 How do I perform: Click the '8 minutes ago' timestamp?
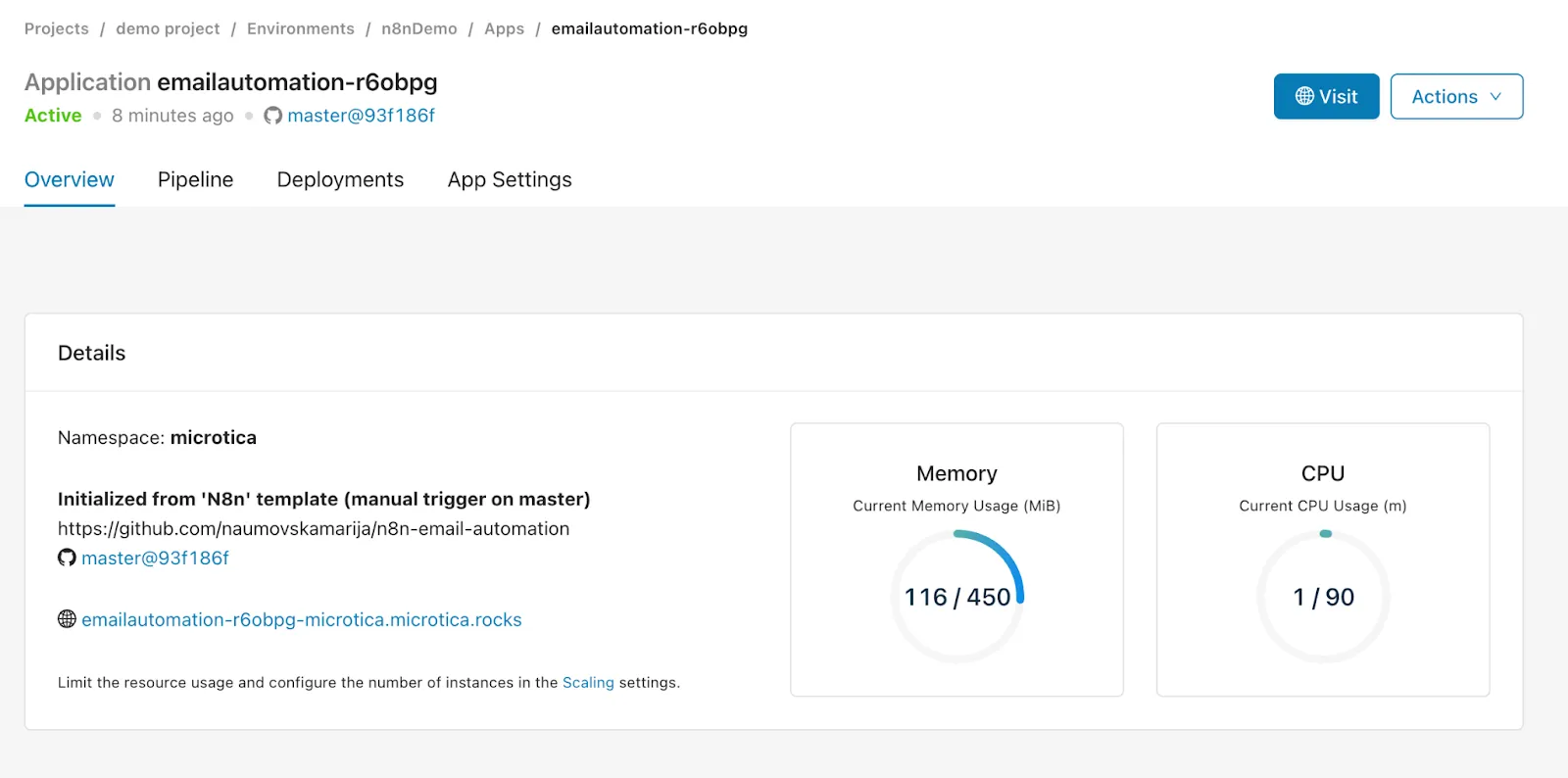click(172, 116)
